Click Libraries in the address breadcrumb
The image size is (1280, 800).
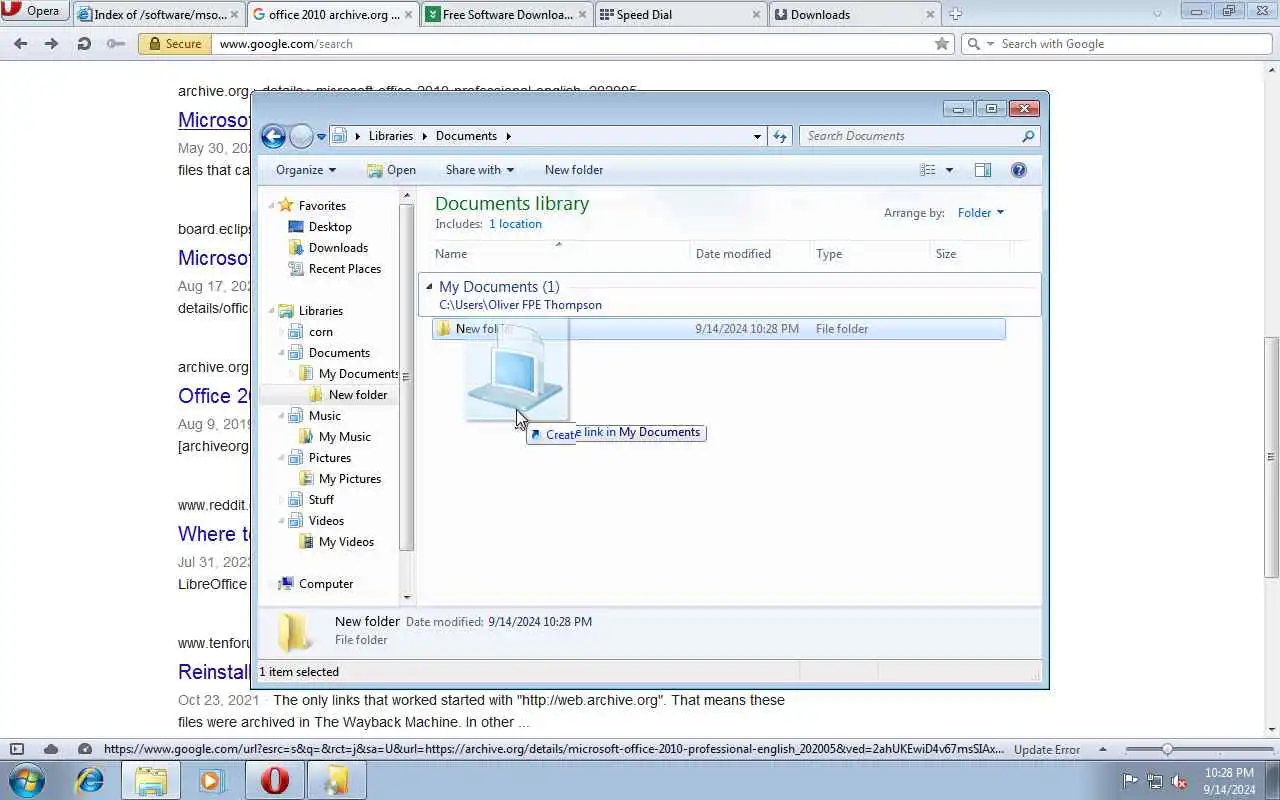390,136
